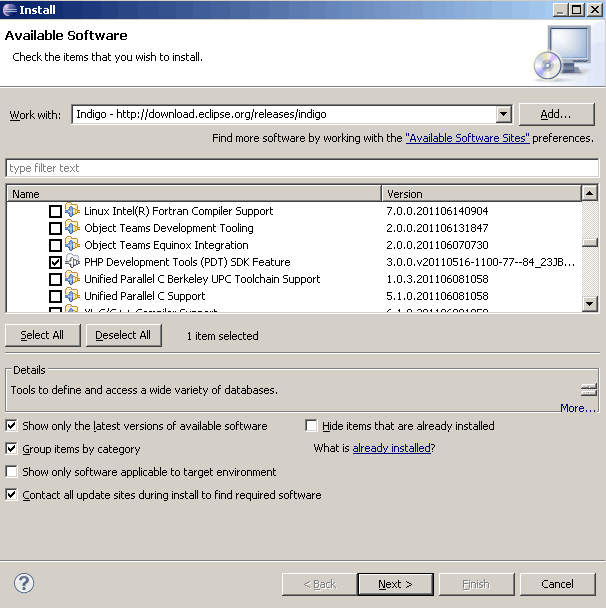Image resolution: width=606 pixels, height=608 pixels.
Task: Click version 1.0.3.201106081058 cell
Action: point(437,279)
